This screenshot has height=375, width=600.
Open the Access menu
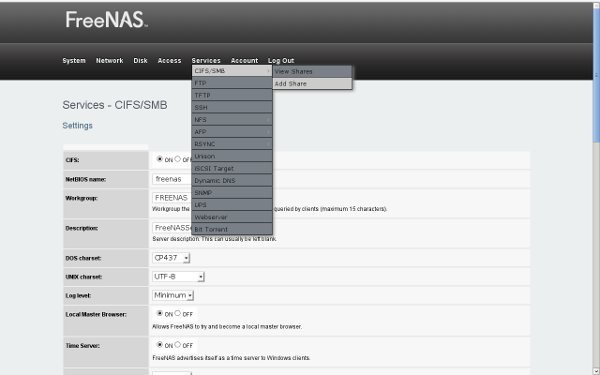[169, 60]
